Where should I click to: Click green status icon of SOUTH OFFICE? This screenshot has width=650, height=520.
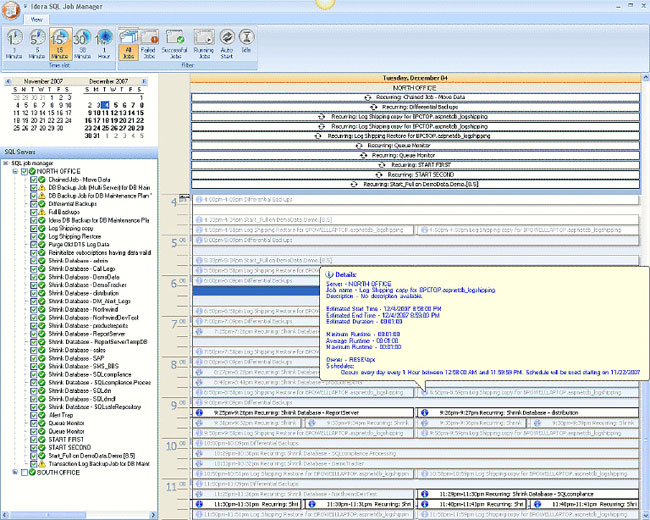33,472
